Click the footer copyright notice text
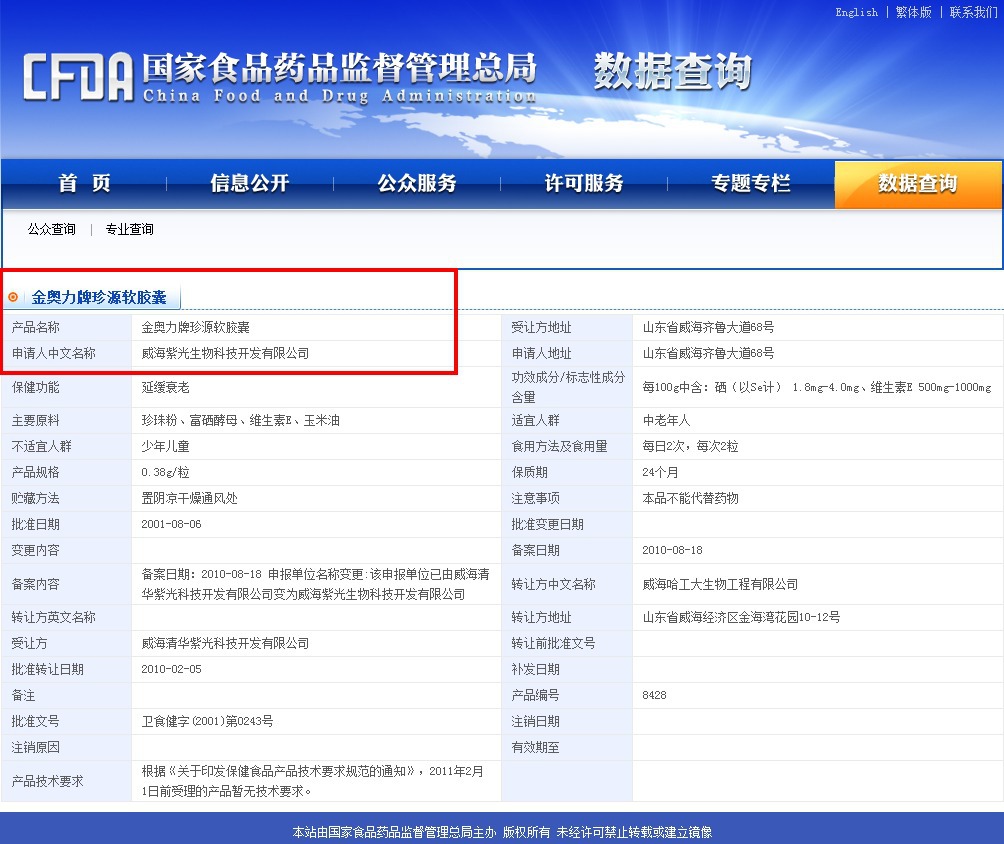 click(x=502, y=832)
